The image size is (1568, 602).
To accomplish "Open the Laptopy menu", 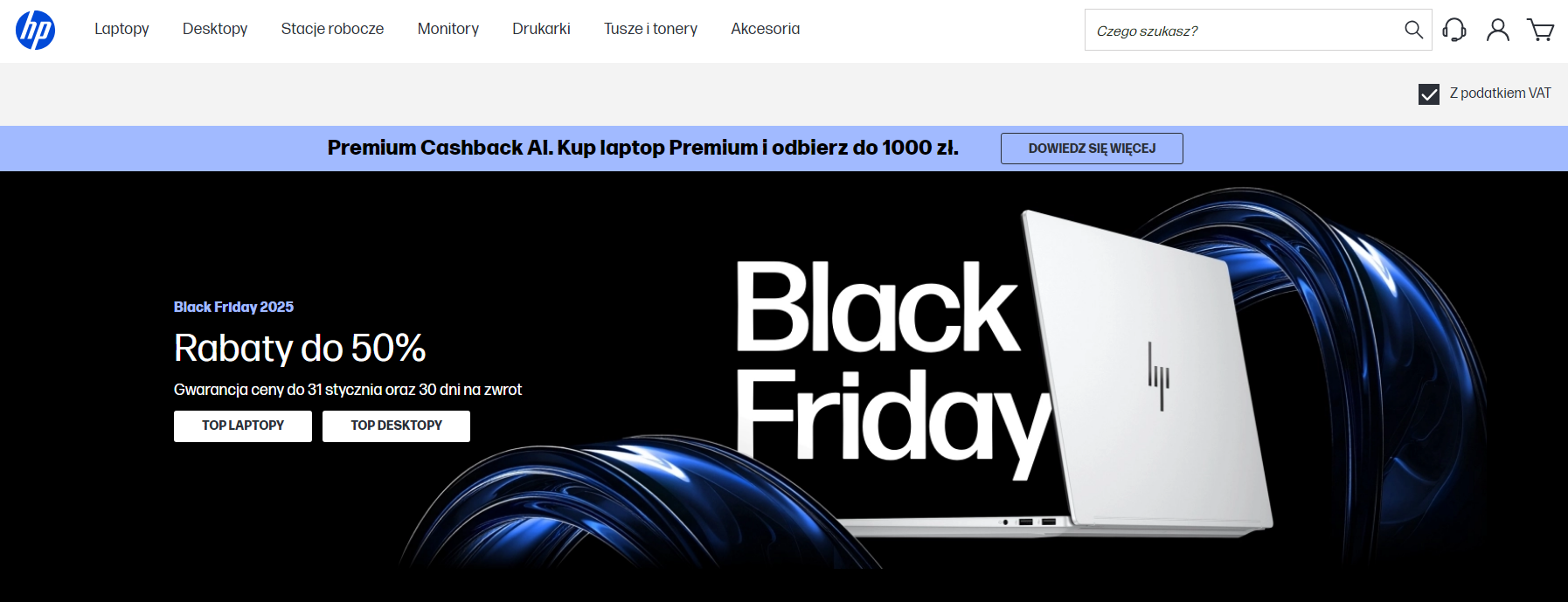I will click(x=121, y=29).
